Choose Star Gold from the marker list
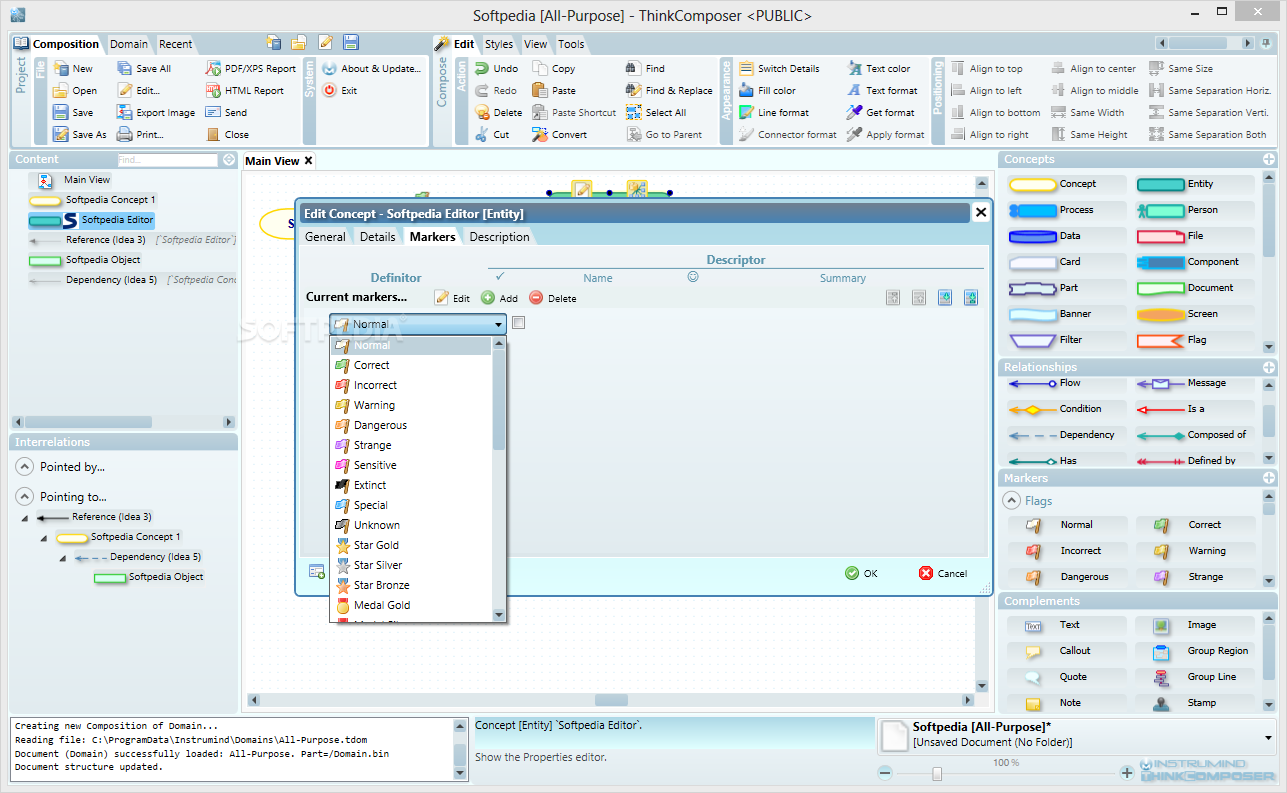1287x793 pixels. (411, 545)
